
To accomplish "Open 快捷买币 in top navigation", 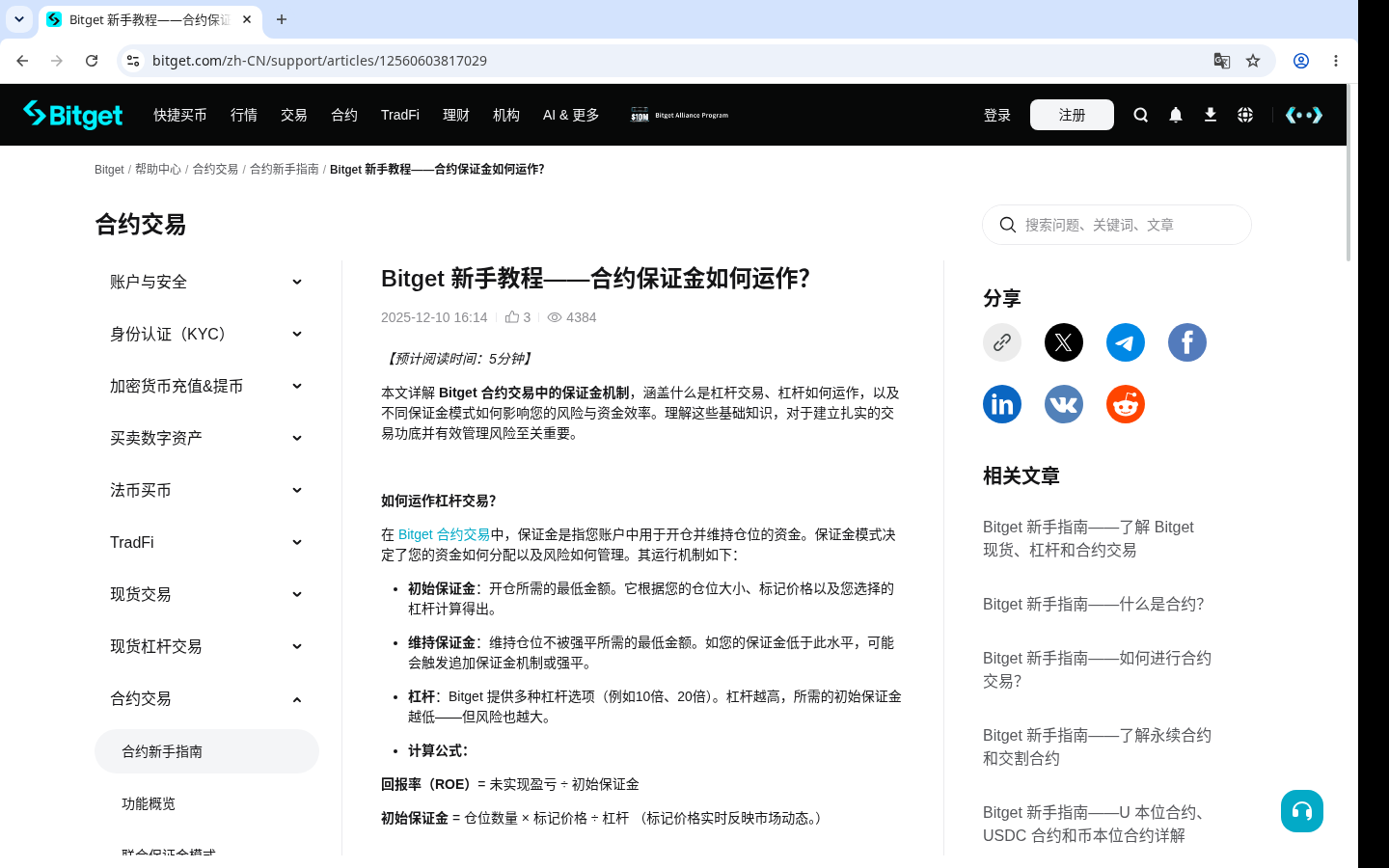I will [x=180, y=115].
